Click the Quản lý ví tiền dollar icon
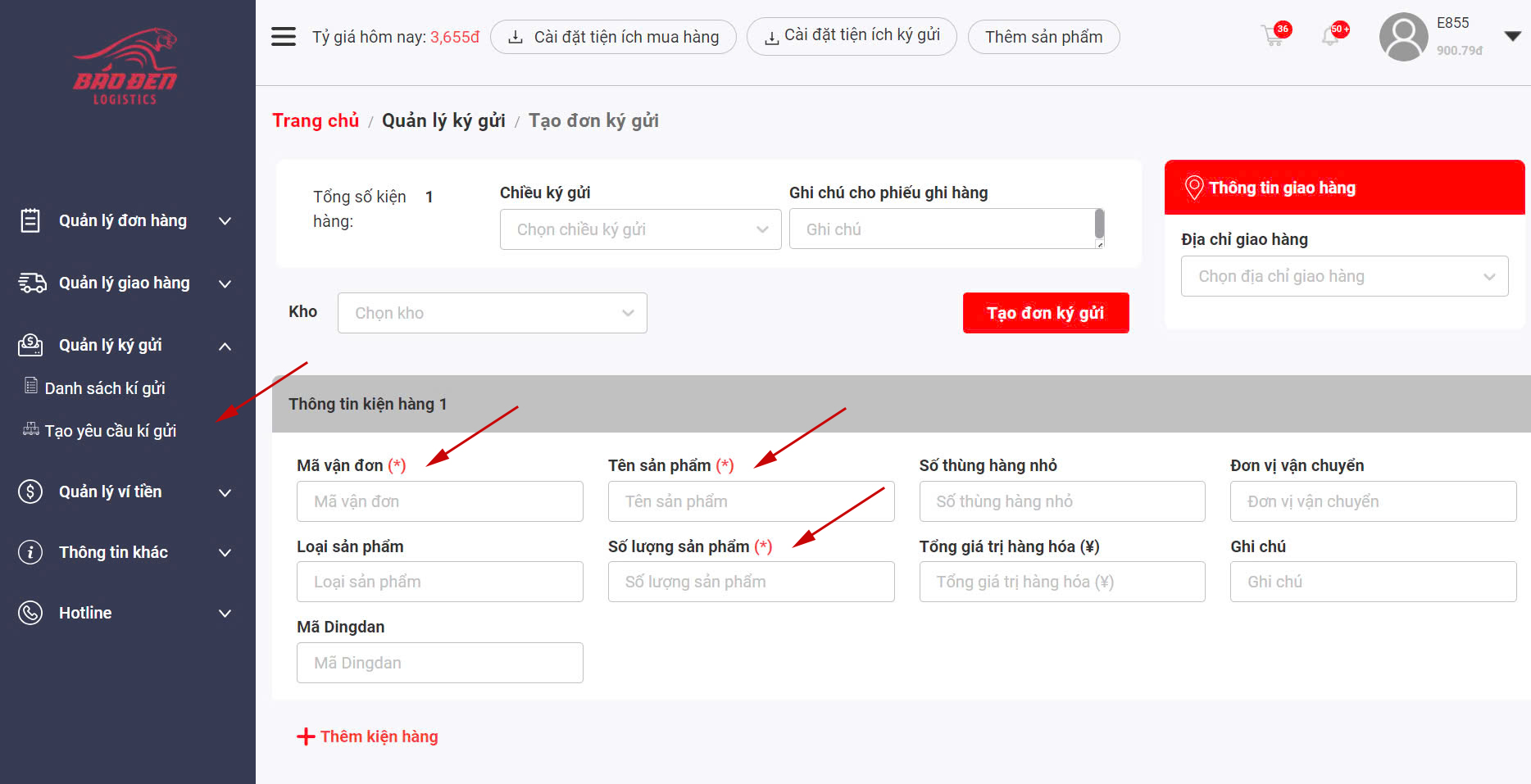Screen dimensions: 1531x784 [x=30, y=492]
